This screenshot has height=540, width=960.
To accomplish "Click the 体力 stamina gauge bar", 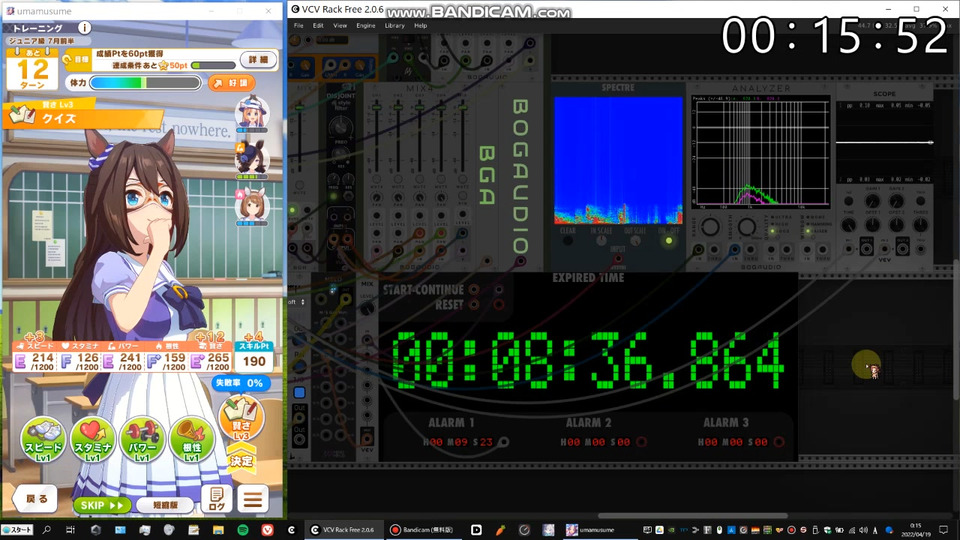I will [145, 83].
